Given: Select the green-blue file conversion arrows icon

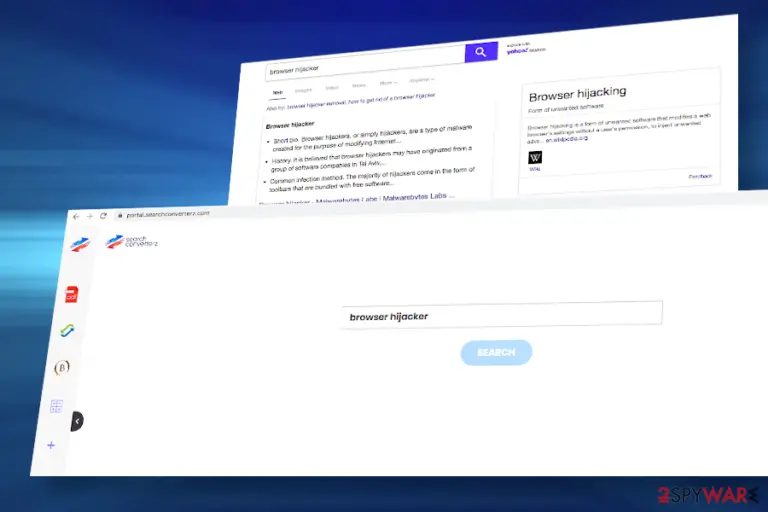Looking at the screenshot, I should (x=67, y=331).
